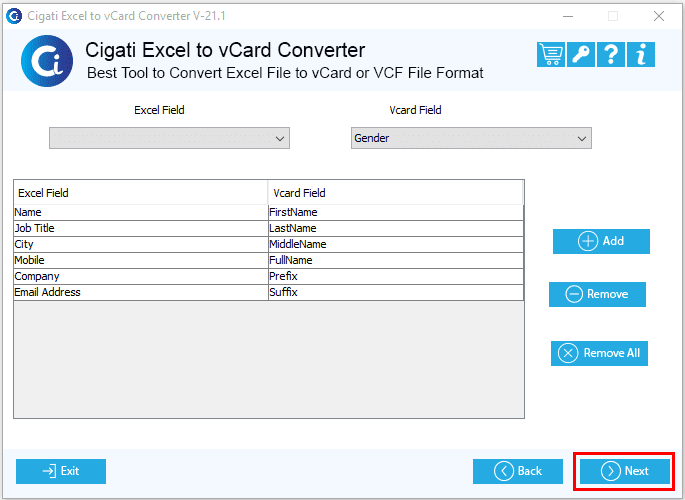Screen dimensions: 685x500
Task: Click the Add button
Action: pos(601,241)
